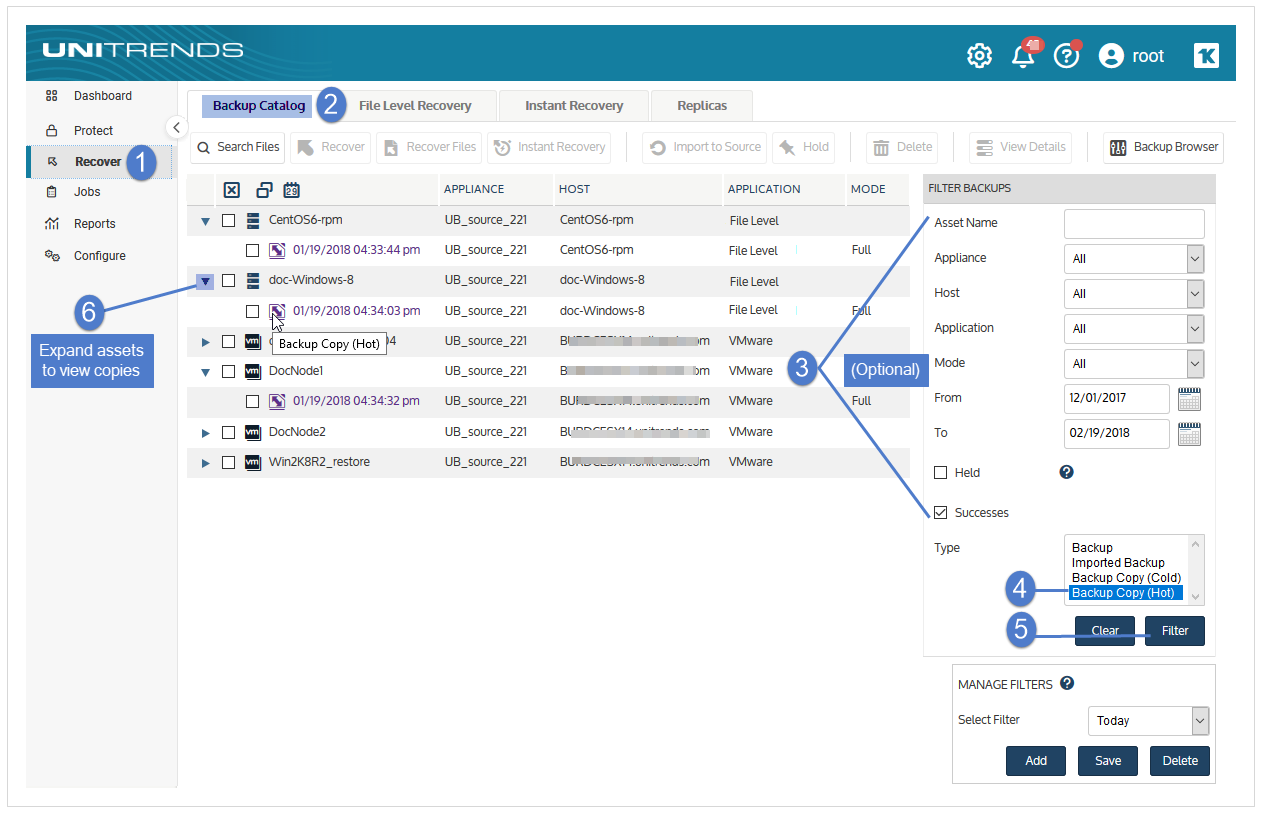The width and height of the screenshot is (1282, 834).
Task: Apply filters with the Filter button
Action: (x=1175, y=631)
